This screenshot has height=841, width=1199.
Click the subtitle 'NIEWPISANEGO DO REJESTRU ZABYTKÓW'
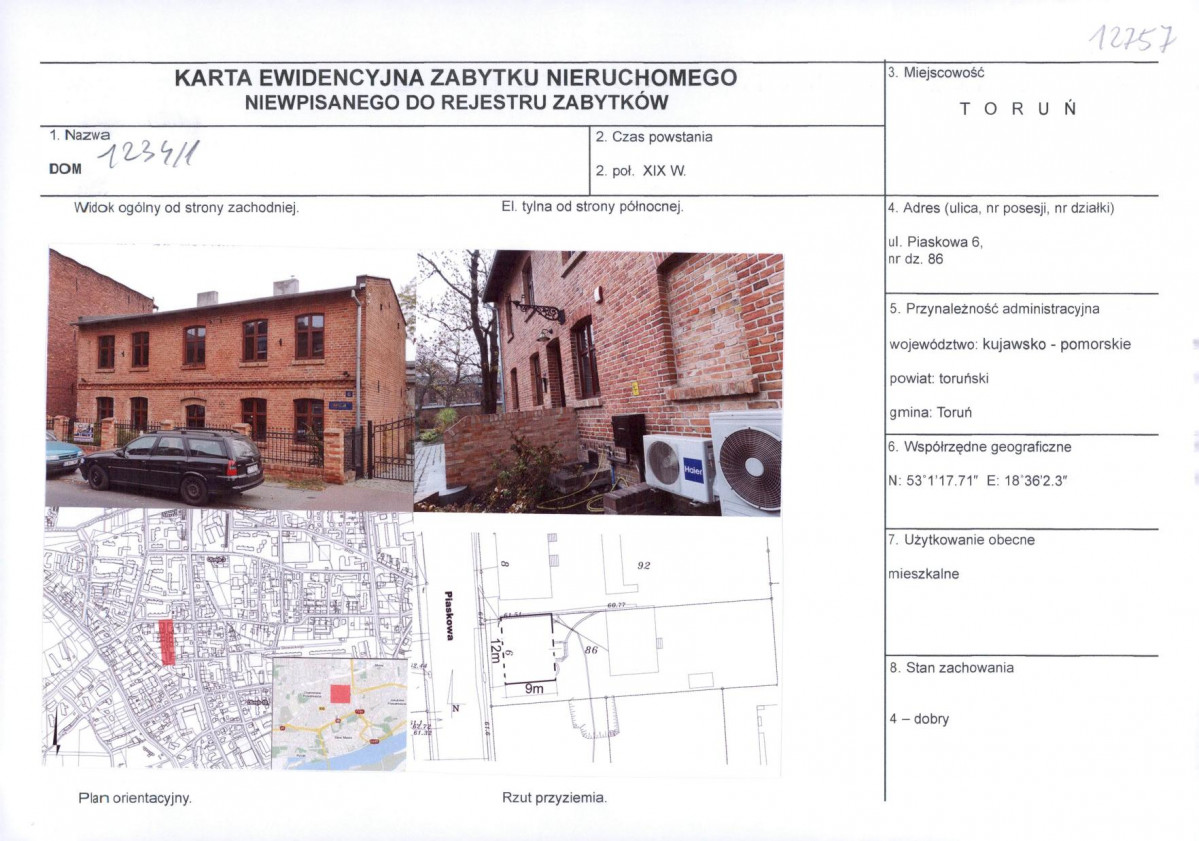click(457, 102)
